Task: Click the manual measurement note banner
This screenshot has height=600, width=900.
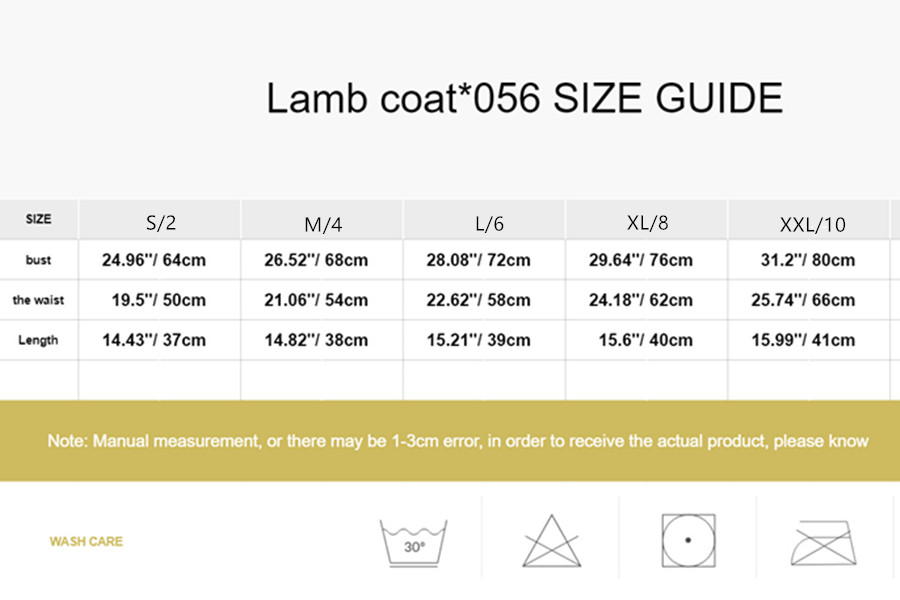Action: (x=458, y=441)
